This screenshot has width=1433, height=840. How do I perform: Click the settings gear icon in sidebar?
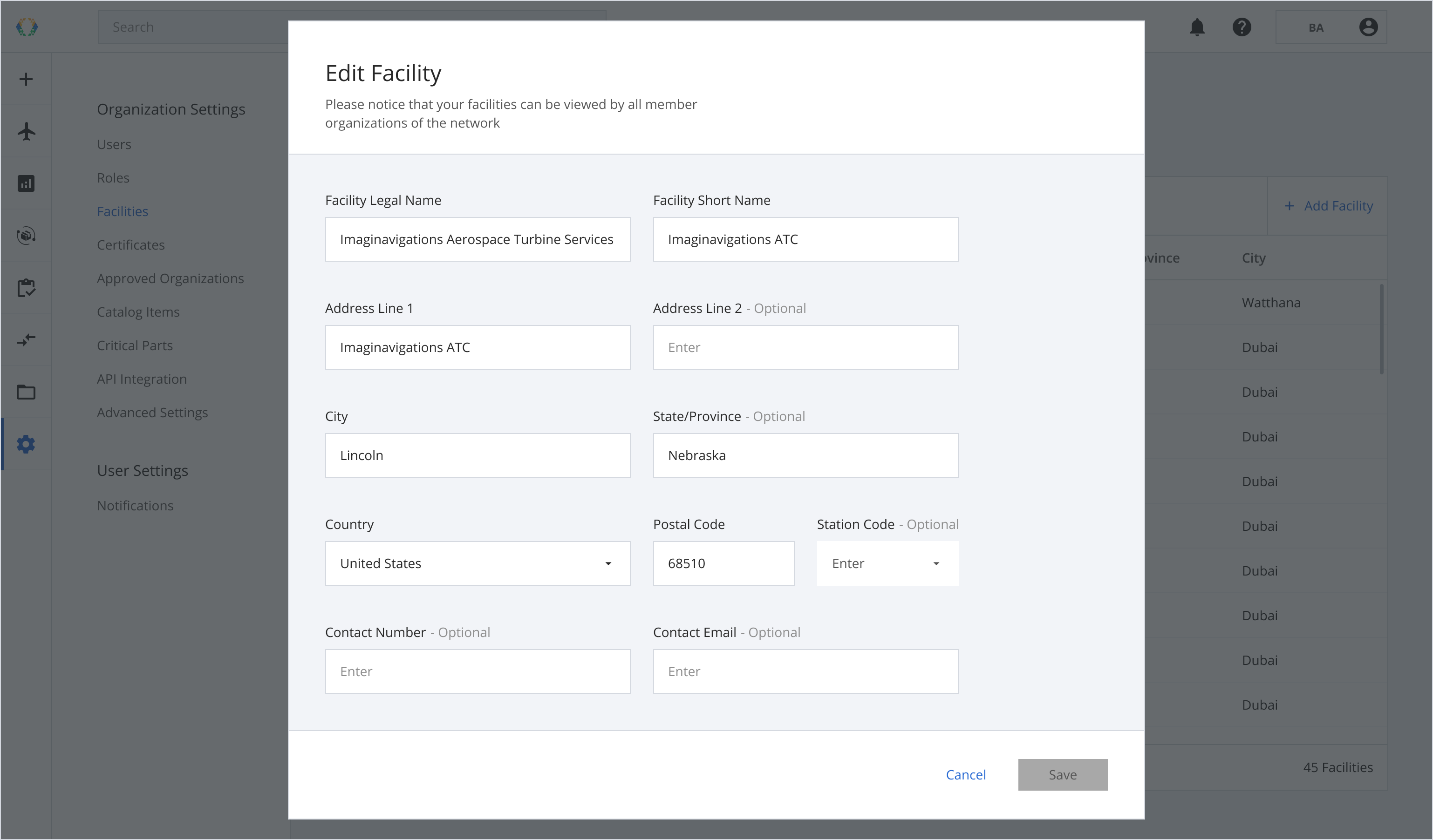click(x=26, y=444)
